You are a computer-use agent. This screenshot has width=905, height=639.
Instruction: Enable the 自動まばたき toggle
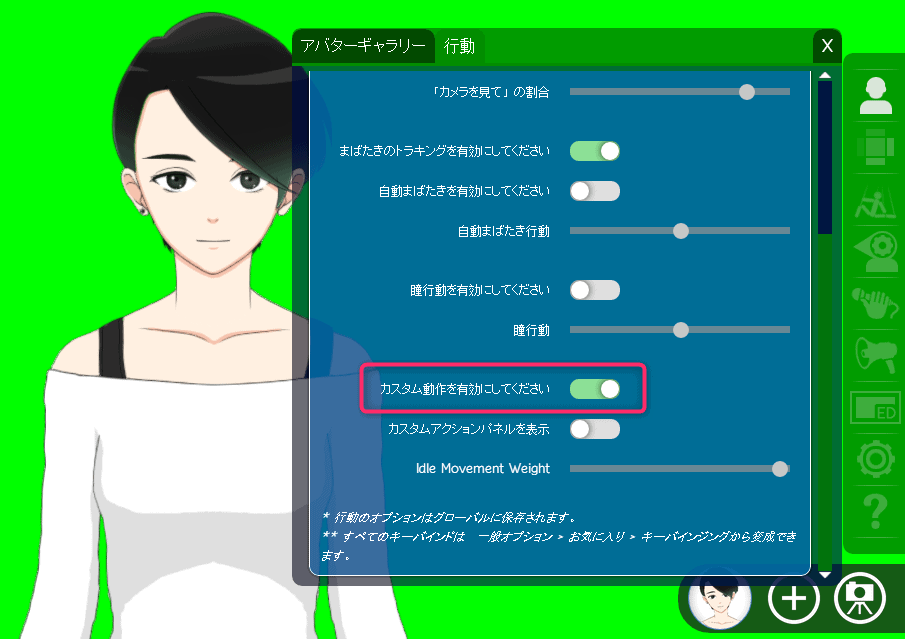pos(595,191)
